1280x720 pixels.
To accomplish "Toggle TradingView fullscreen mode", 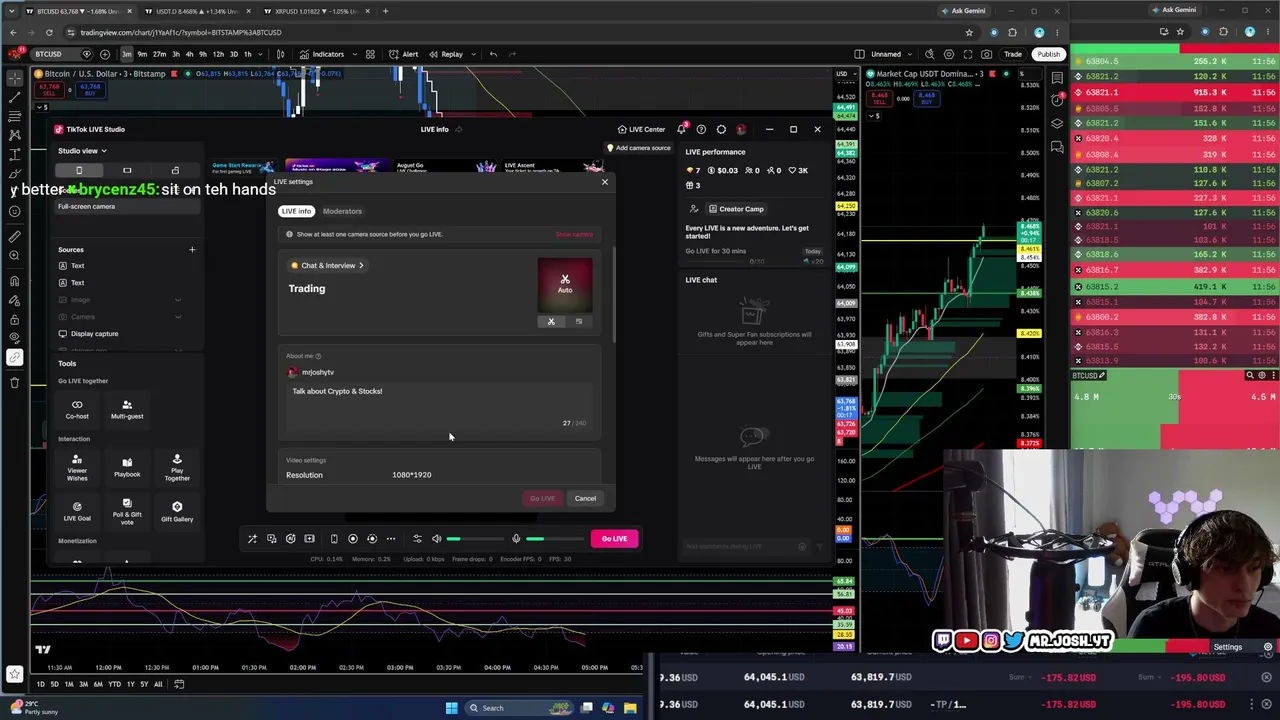I will 968,54.
